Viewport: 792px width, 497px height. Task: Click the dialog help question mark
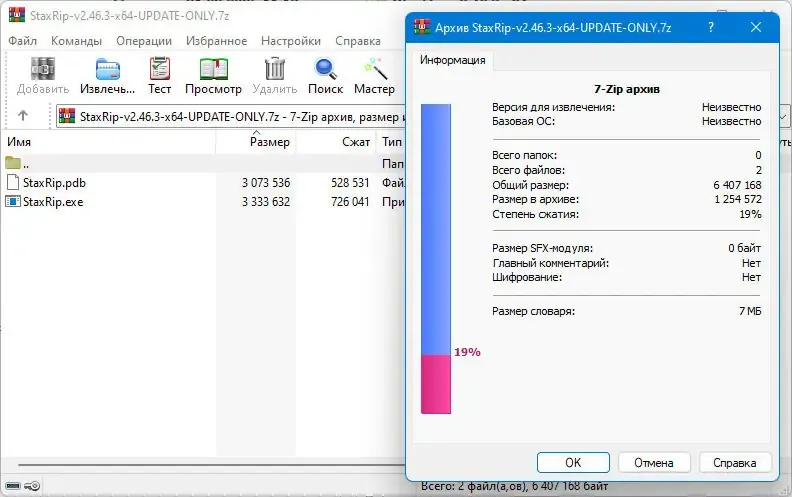point(711,27)
